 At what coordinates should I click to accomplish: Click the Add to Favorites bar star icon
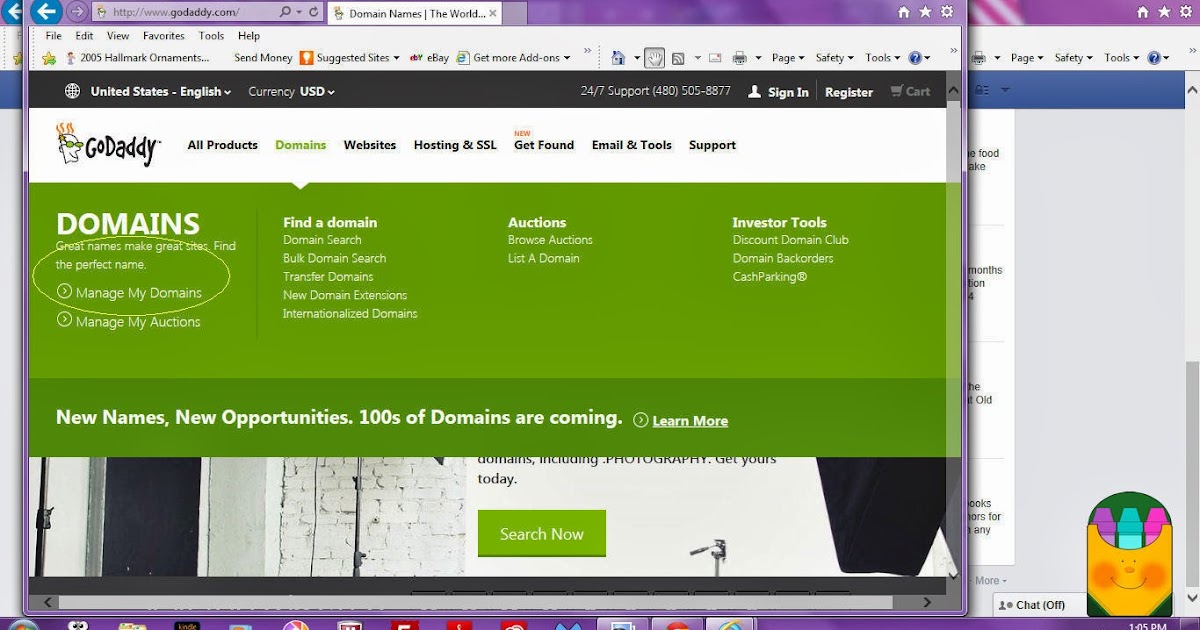point(49,58)
